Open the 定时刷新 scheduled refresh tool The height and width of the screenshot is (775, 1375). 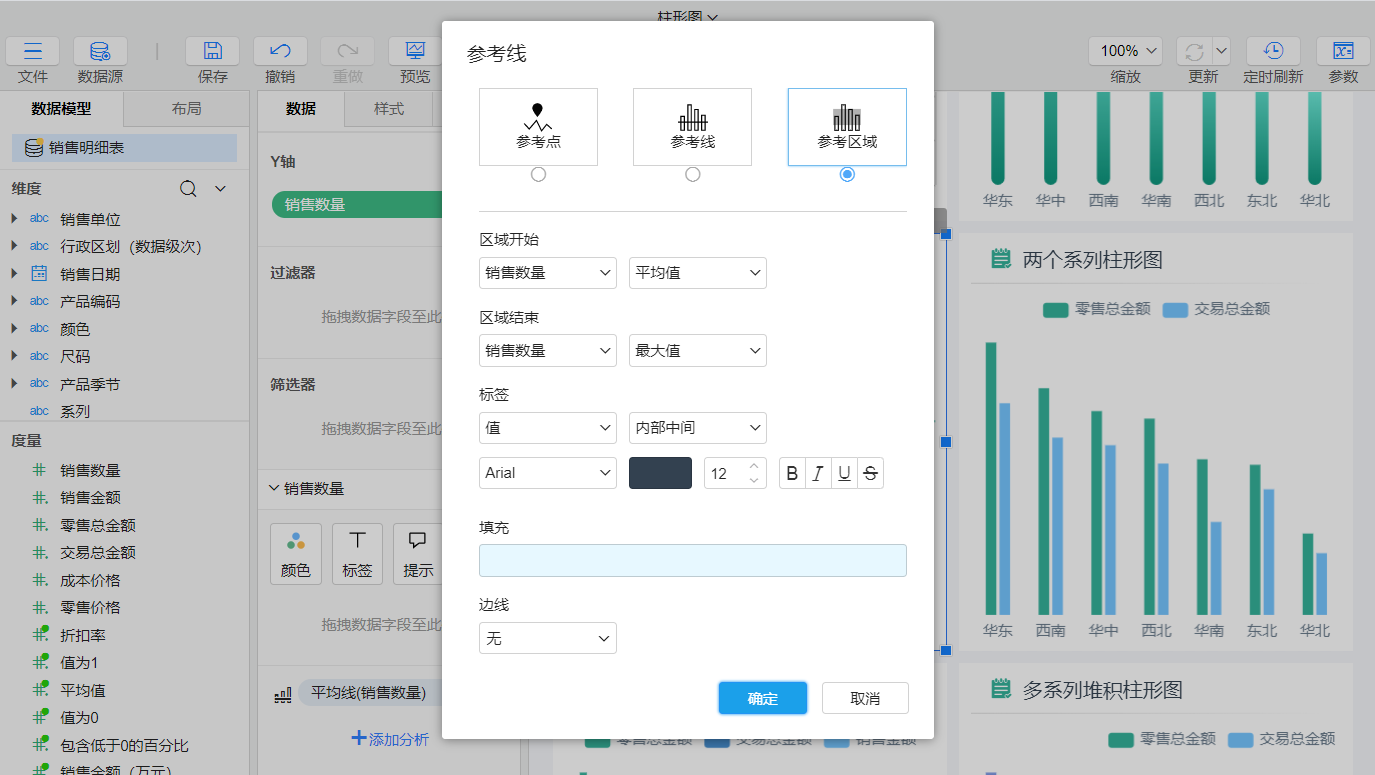pyautogui.click(x=1272, y=50)
